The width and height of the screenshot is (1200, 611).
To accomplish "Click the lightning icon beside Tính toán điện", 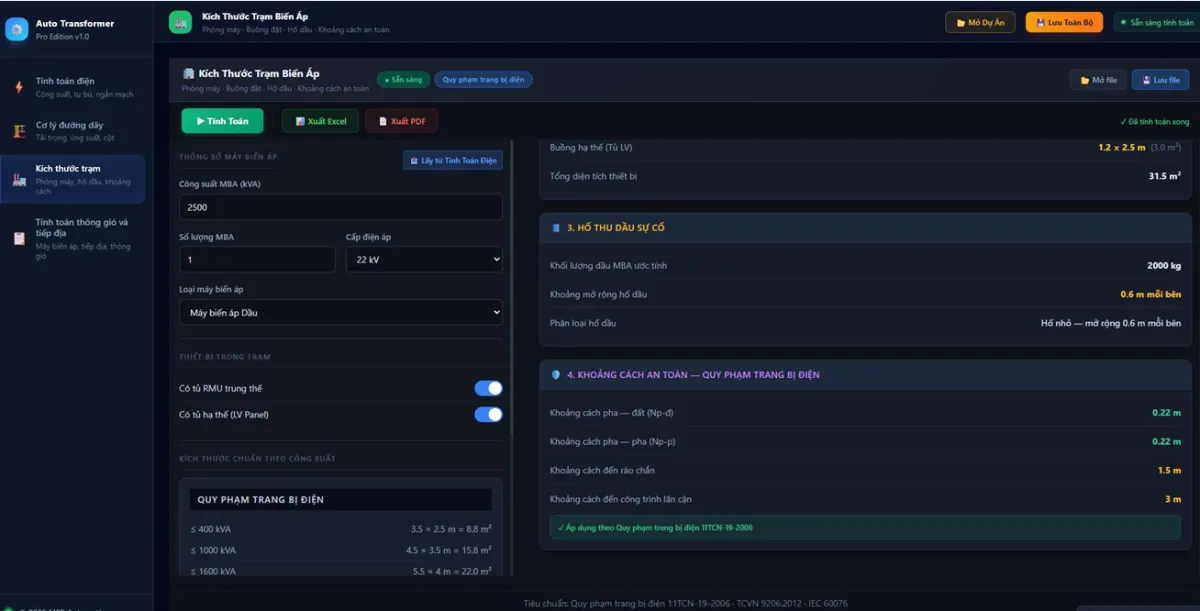I will point(18,87).
